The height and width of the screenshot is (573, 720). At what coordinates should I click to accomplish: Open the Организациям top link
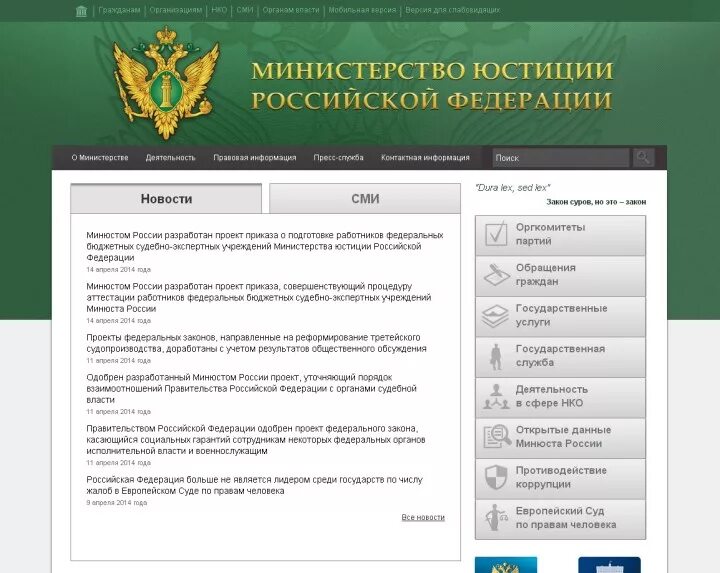[x=175, y=10]
